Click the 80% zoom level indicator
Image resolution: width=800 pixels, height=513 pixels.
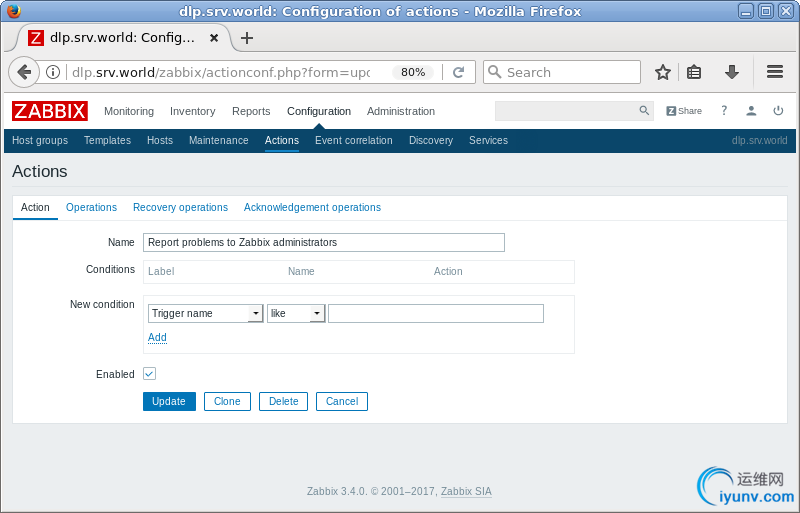[x=413, y=72]
